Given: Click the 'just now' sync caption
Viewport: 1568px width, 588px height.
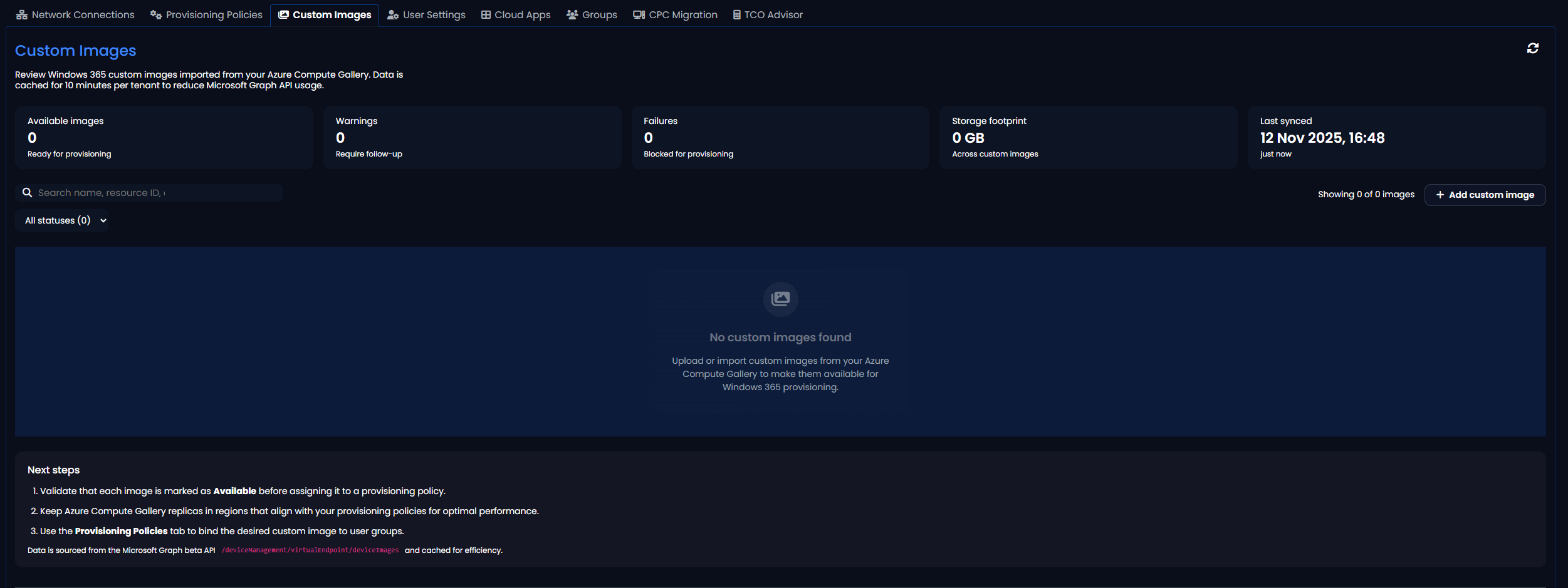Looking at the screenshot, I should [1275, 154].
